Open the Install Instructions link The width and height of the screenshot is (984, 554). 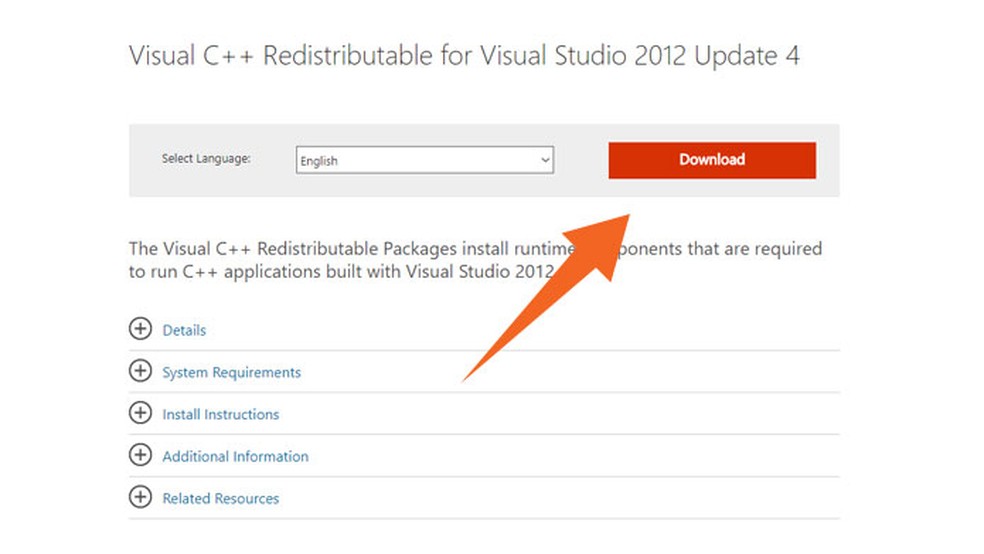pos(220,414)
